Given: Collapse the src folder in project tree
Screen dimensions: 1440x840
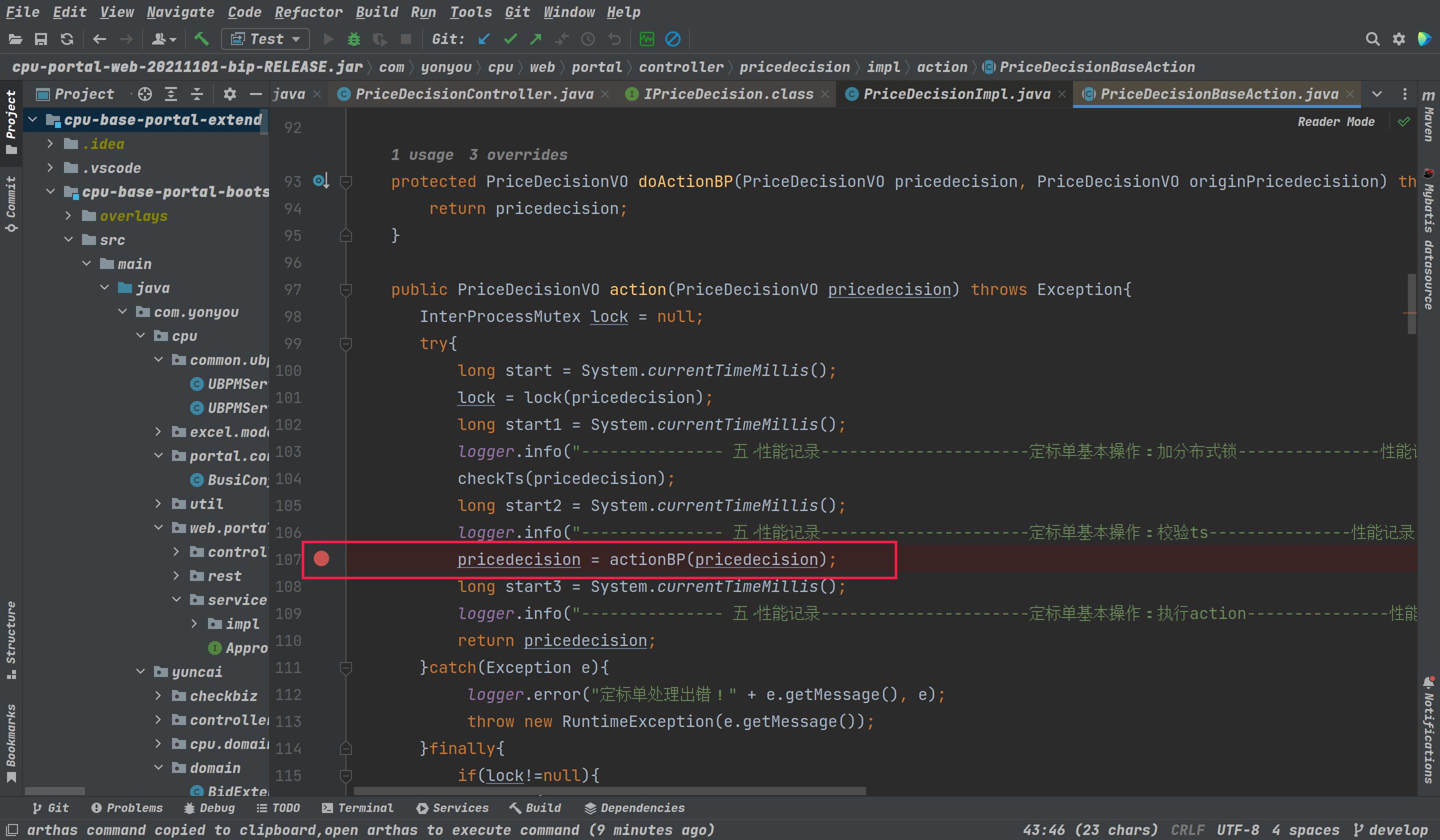Looking at the screenshot, I should (x=68, y=240).
